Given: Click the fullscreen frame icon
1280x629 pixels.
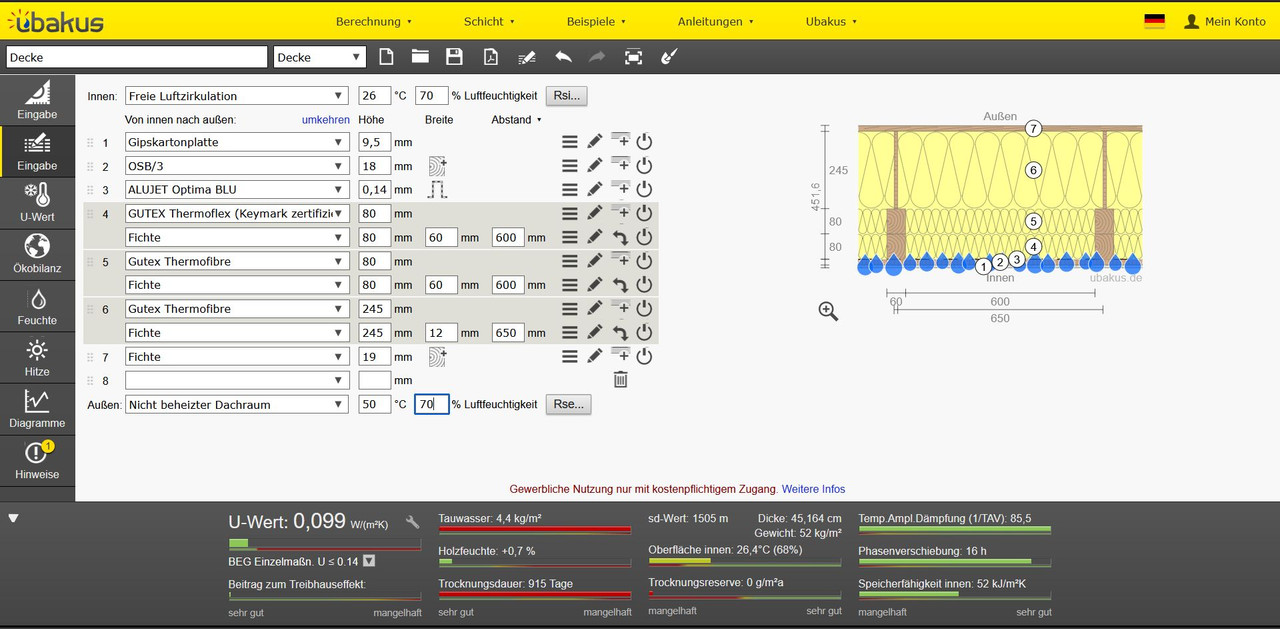Looking at the screenshot, I should click(x=633, y=57).
